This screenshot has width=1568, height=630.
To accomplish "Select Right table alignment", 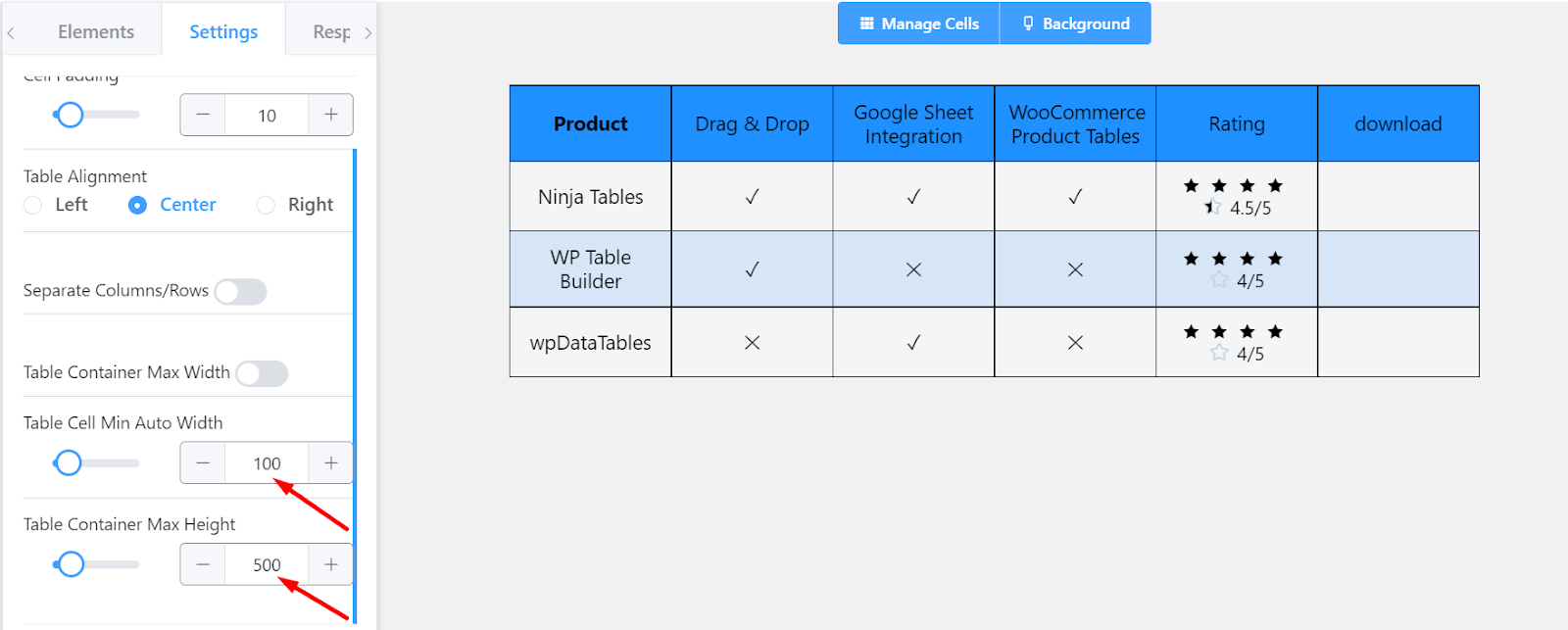I will (x=266, y=205).
